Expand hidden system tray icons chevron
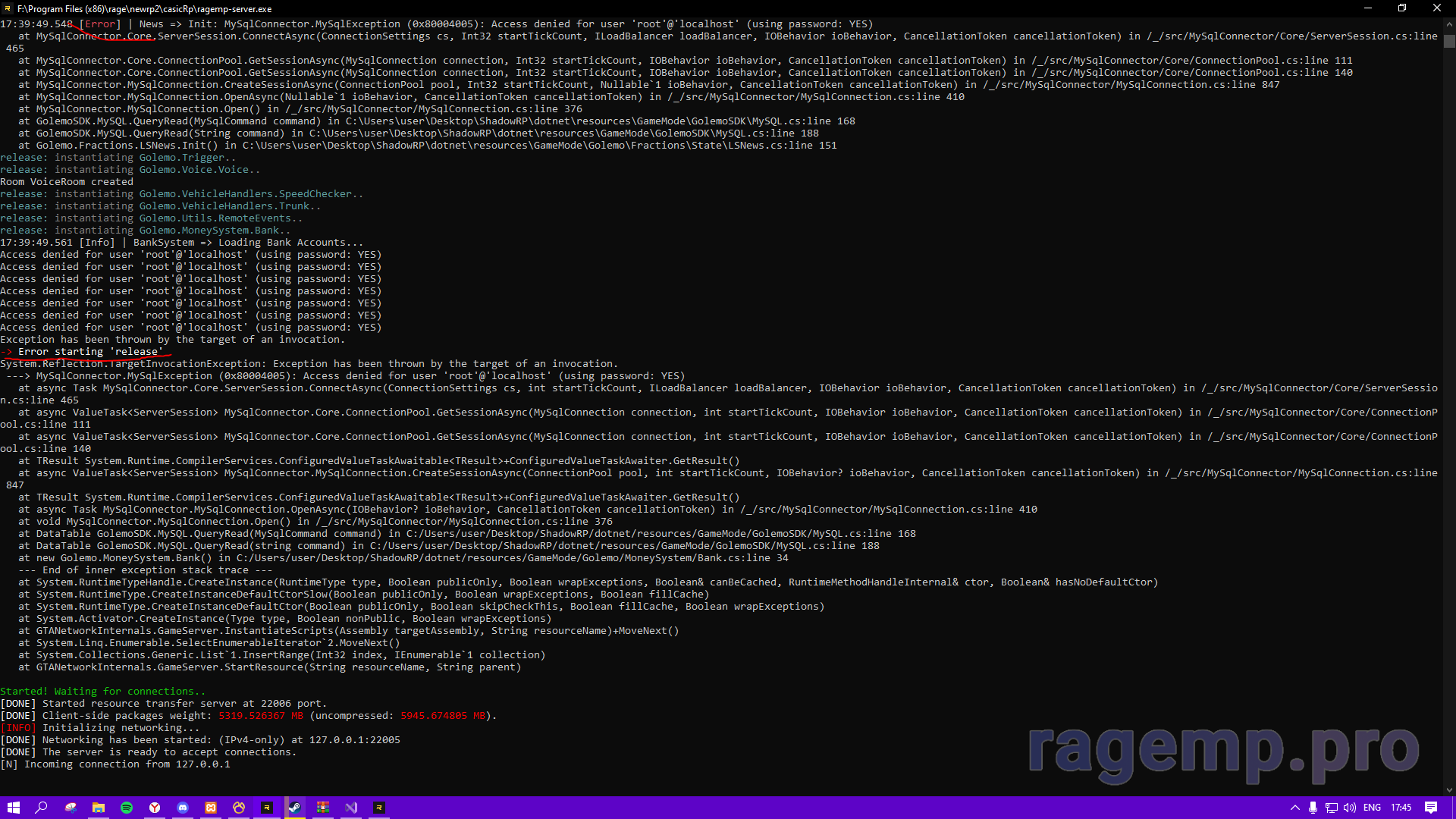Image resolution: width=1456 pixels, height=819 pixels. coord(1294,808)
